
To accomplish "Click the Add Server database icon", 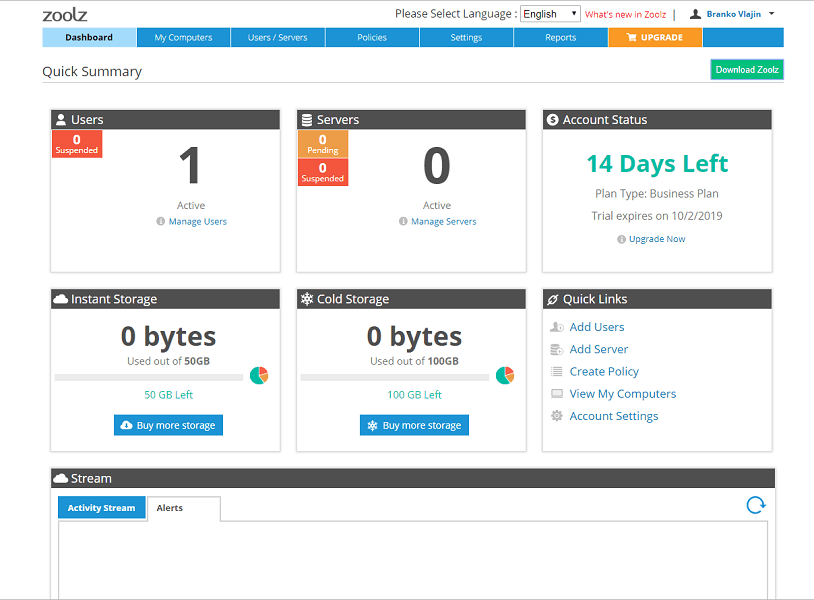I will coord(557,349).
